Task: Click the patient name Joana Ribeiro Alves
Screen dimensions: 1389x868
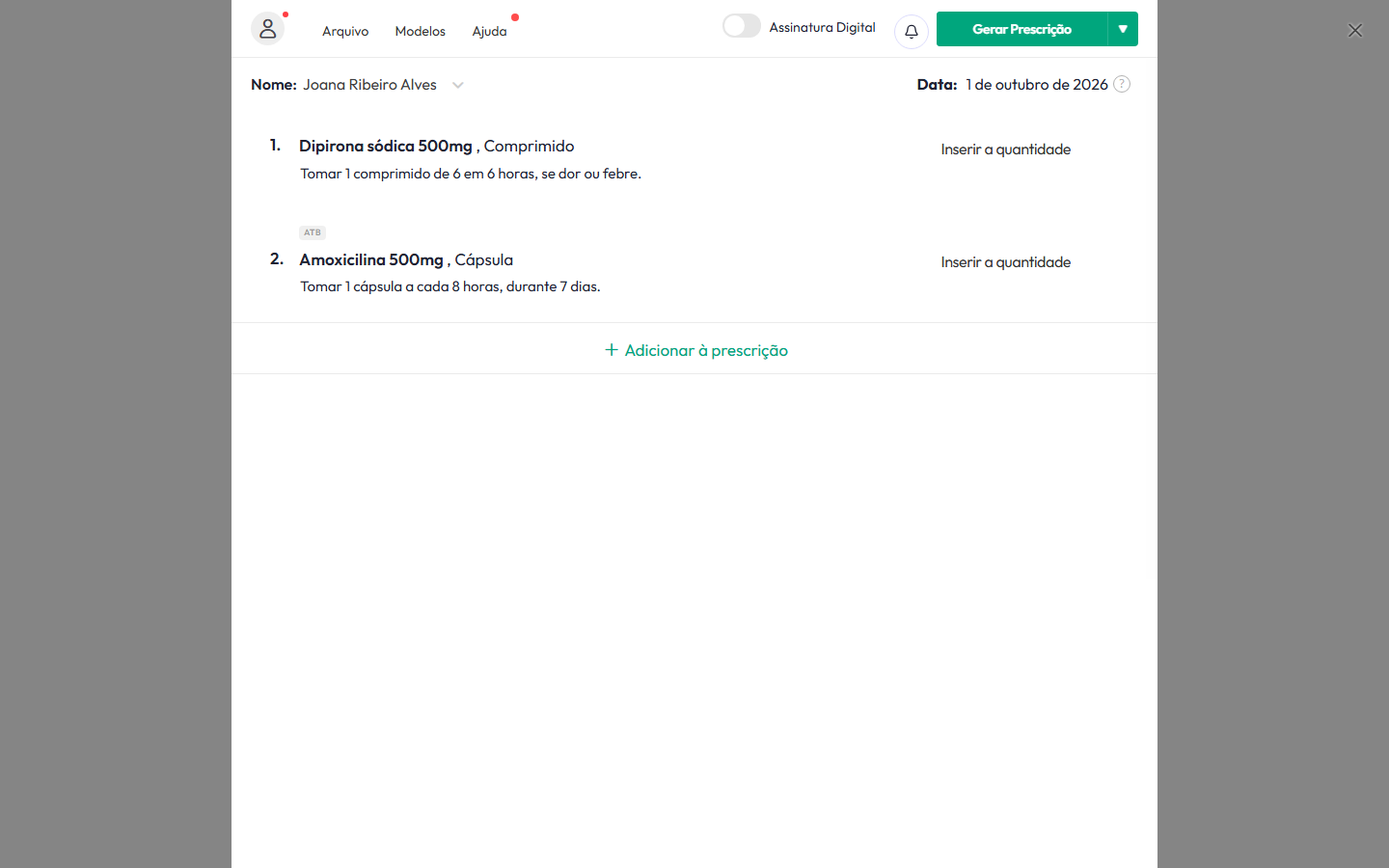Action: click(369, 85)
